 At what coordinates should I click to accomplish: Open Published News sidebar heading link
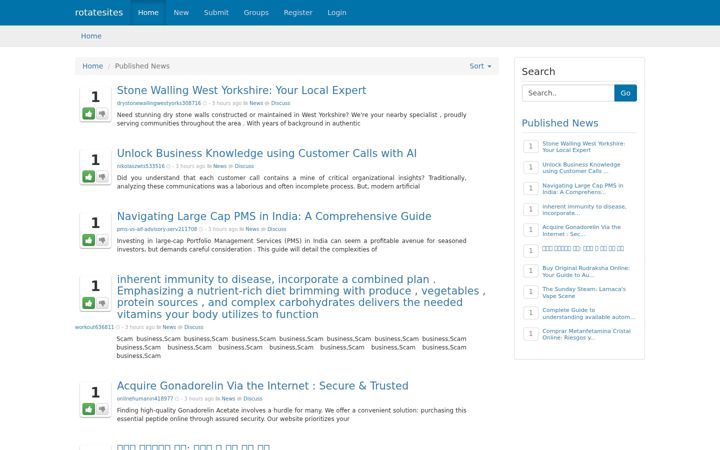pyautogui.click(x=560, y=123)
